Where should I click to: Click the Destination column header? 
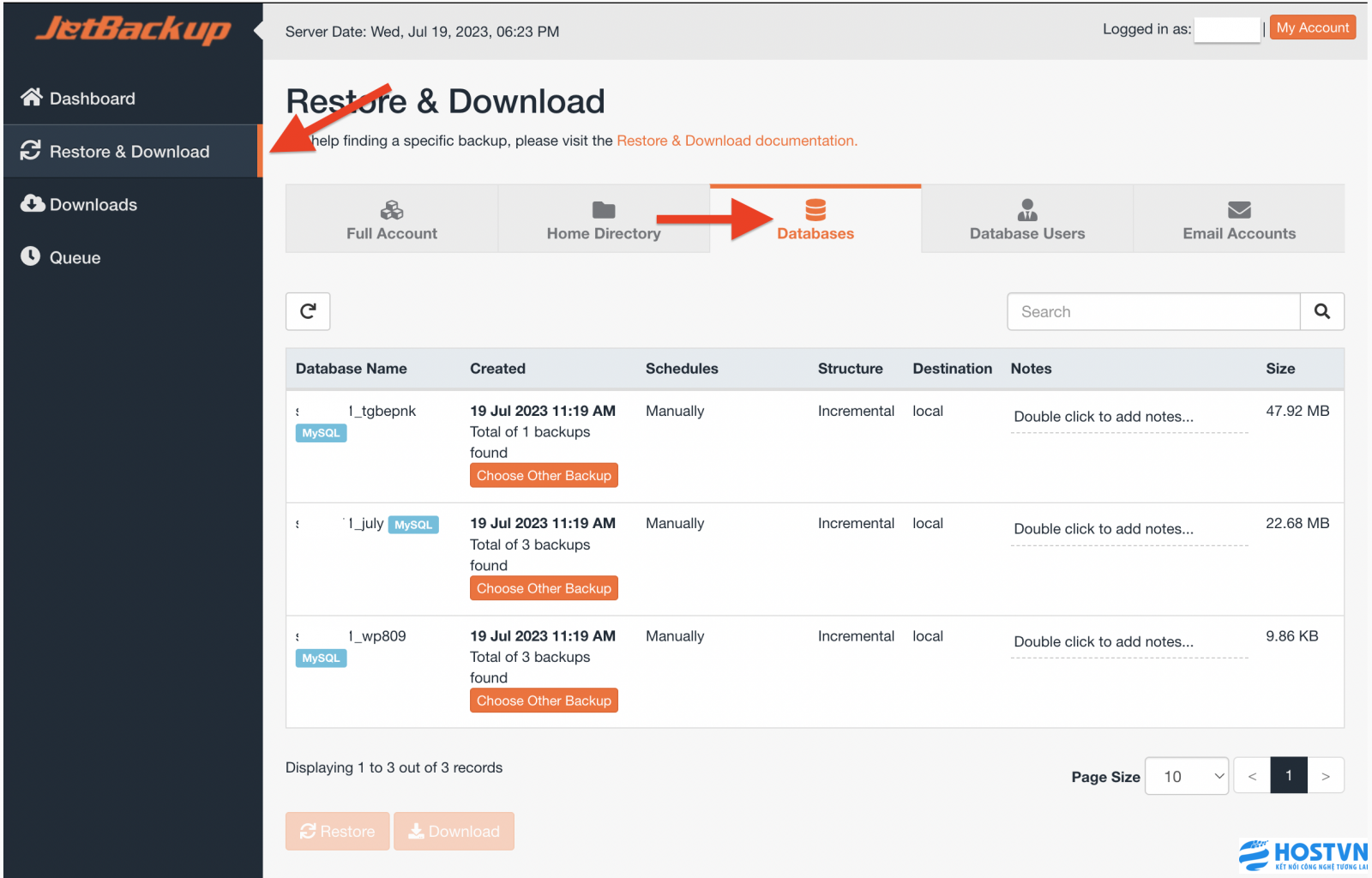[952, 369]
